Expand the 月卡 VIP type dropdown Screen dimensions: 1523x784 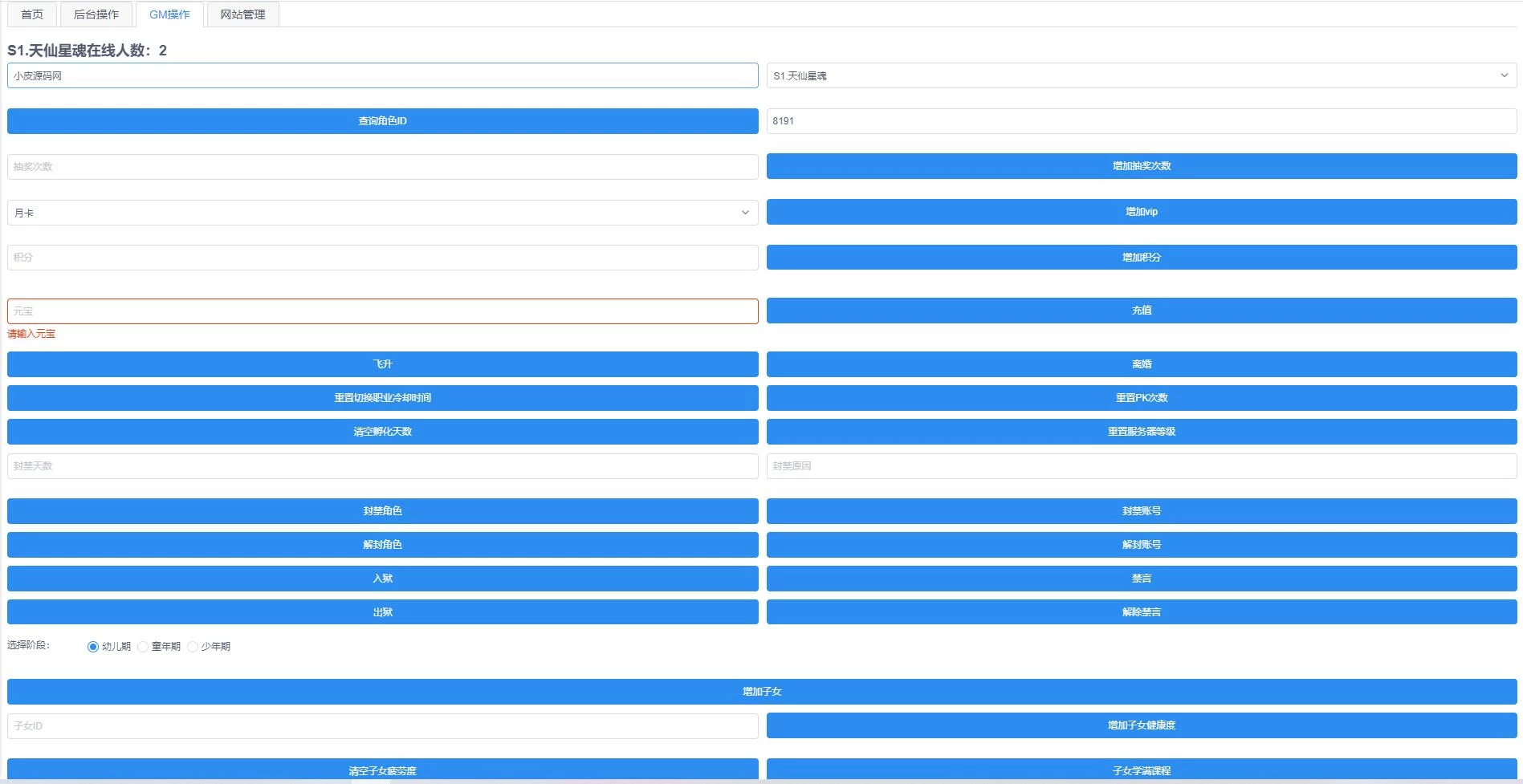point(382,213)
